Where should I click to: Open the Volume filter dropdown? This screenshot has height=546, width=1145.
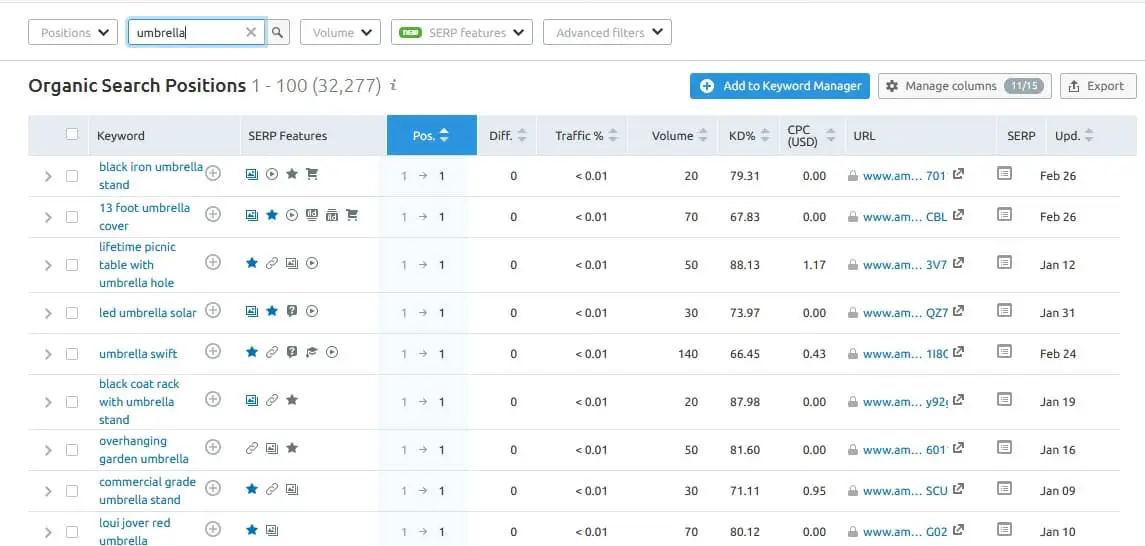click(x=340, y=33)
